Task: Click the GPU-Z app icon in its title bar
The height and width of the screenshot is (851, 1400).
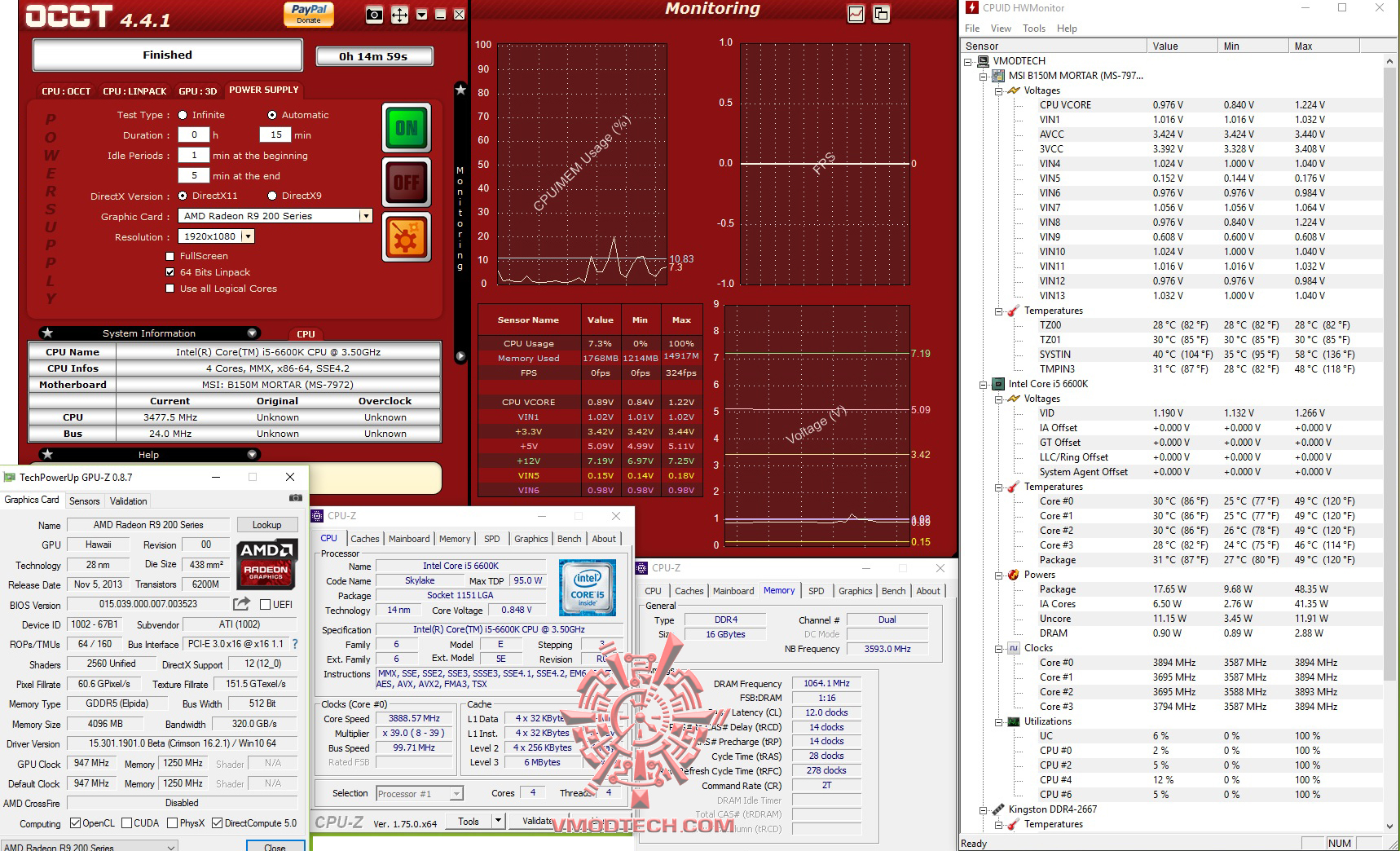Action: [9, 477]
